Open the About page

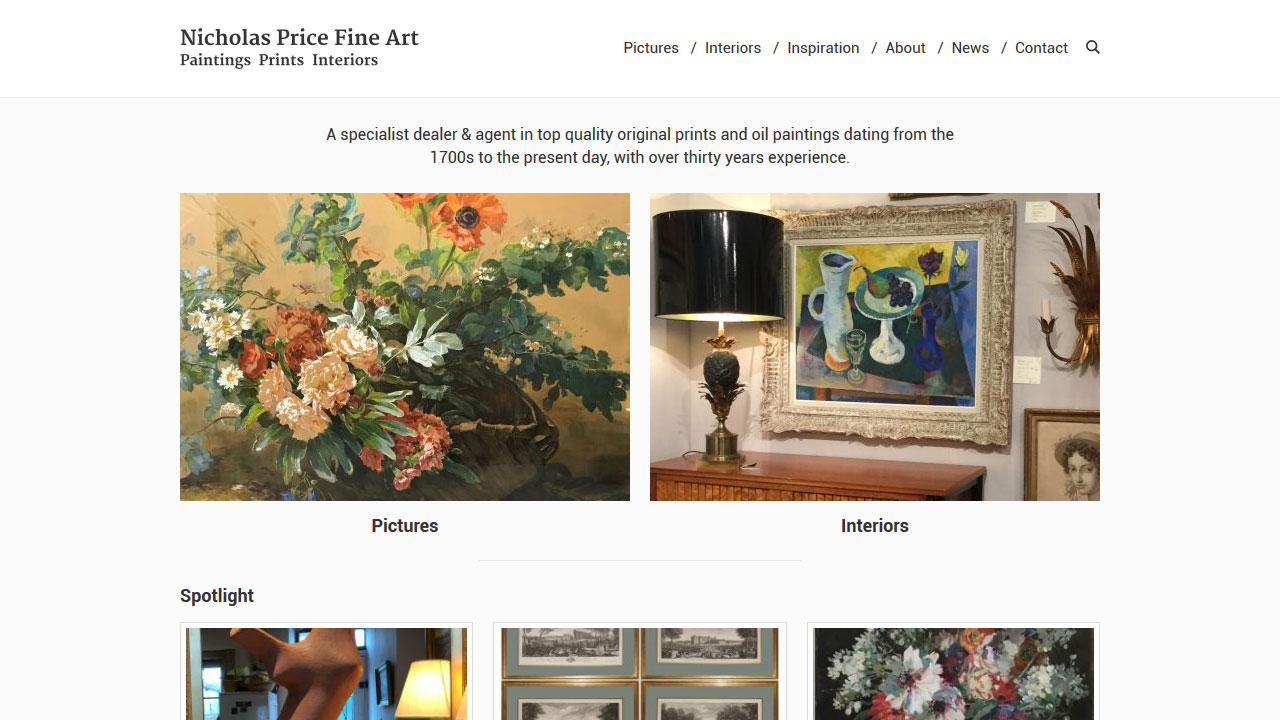pos(905,48)
